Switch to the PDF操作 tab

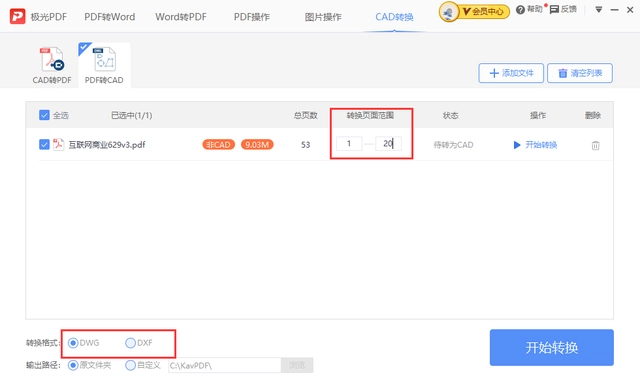(x=252, y=17)
